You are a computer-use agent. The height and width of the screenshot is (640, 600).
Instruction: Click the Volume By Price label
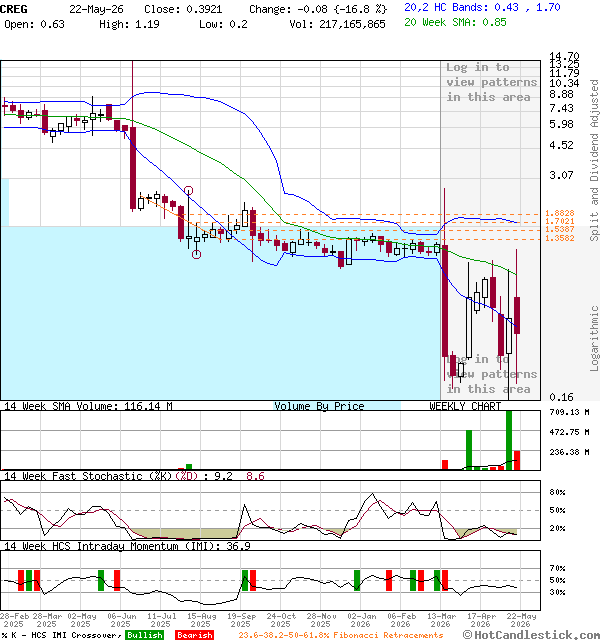[319, 406]
